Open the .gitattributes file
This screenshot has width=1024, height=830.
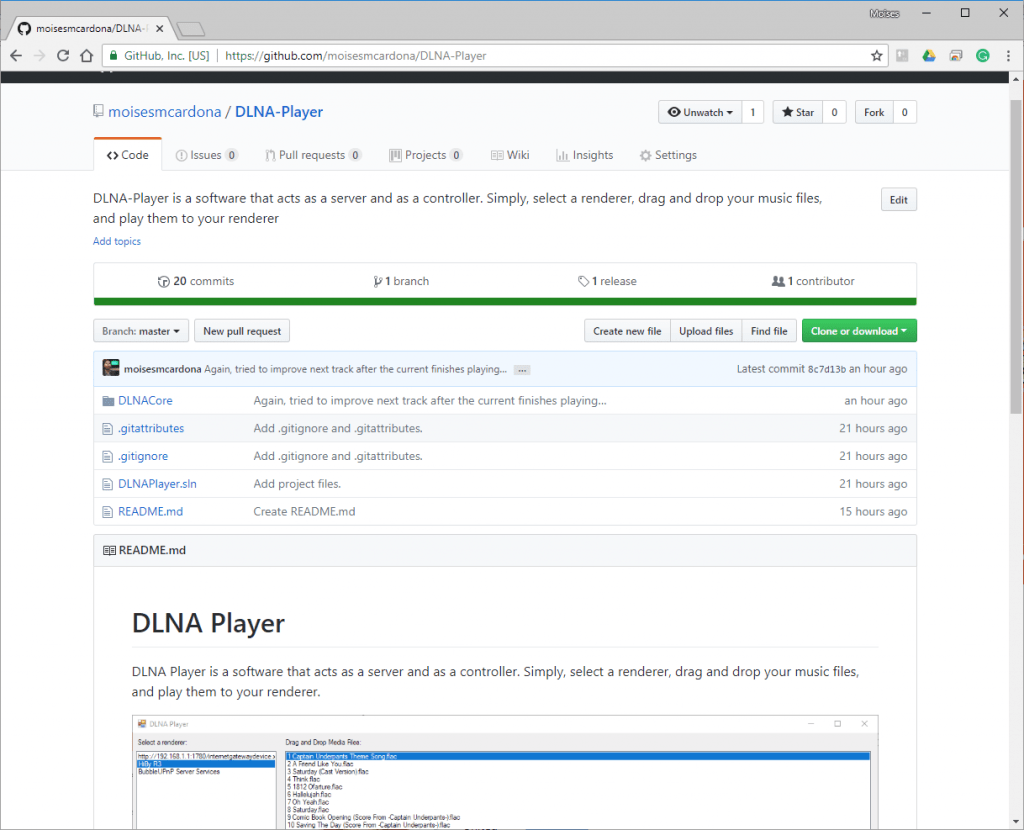click(x=151, y=429)
